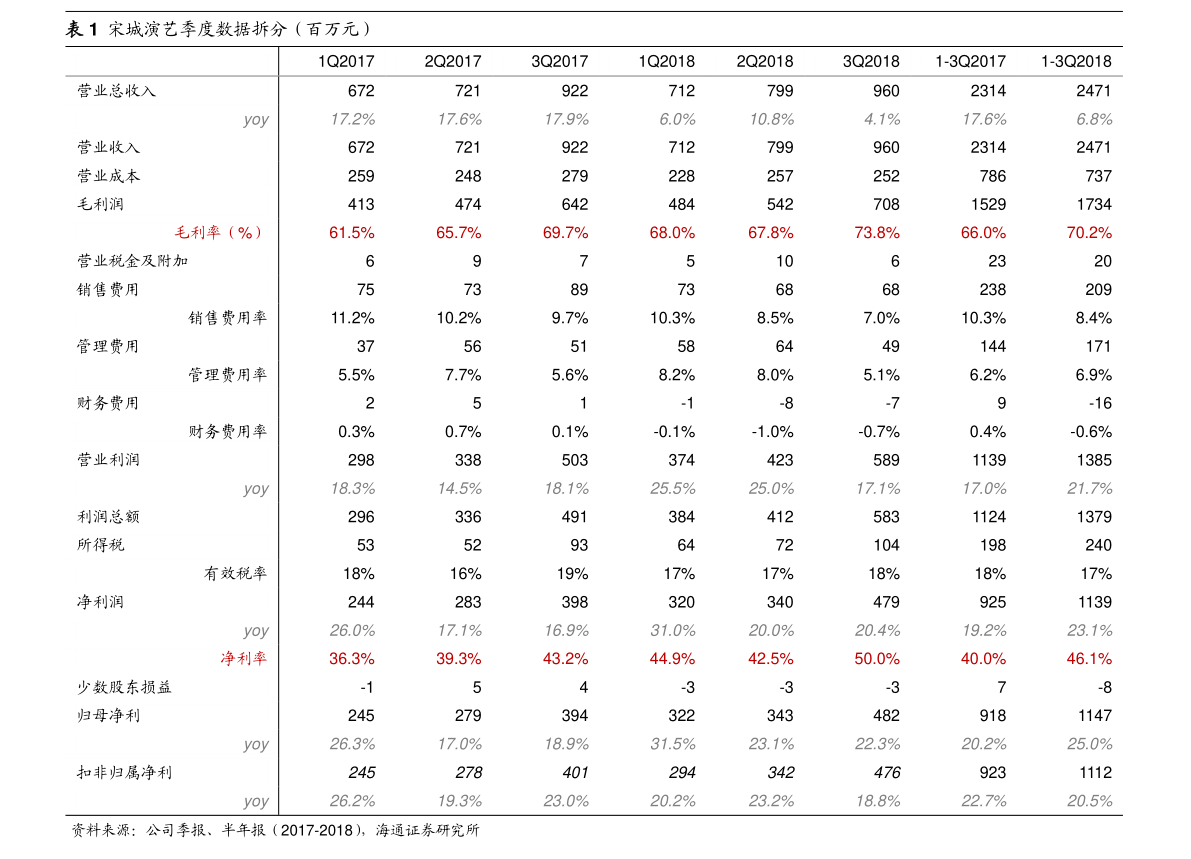Select the 1-3Q2018 column header

tap(1076, 62)
